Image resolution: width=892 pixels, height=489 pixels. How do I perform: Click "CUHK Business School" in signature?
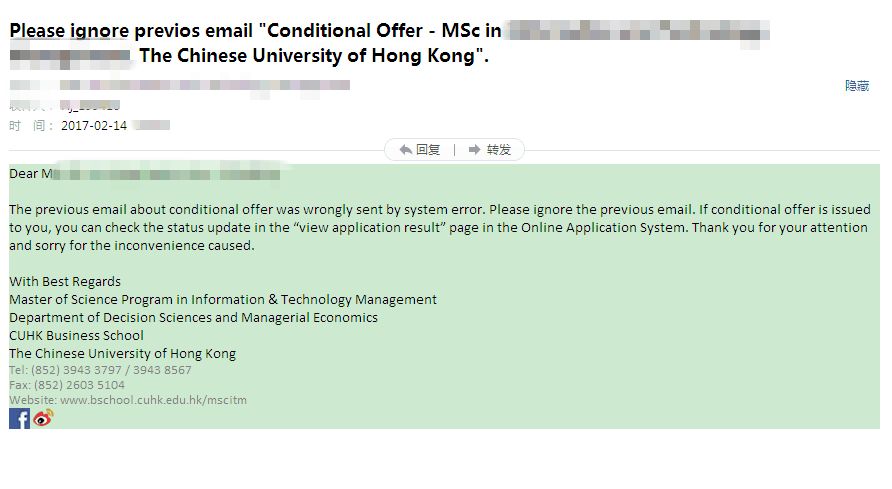(x=76, y=336)
